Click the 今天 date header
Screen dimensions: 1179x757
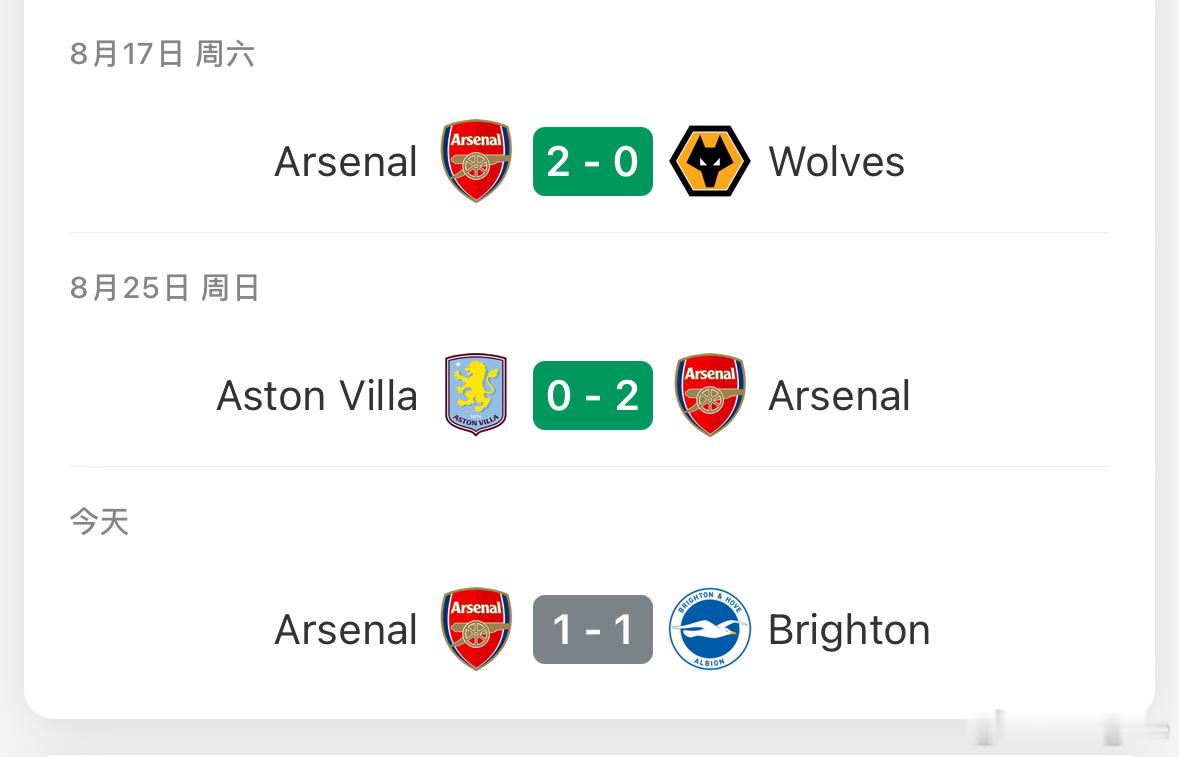tap(99, 522)
